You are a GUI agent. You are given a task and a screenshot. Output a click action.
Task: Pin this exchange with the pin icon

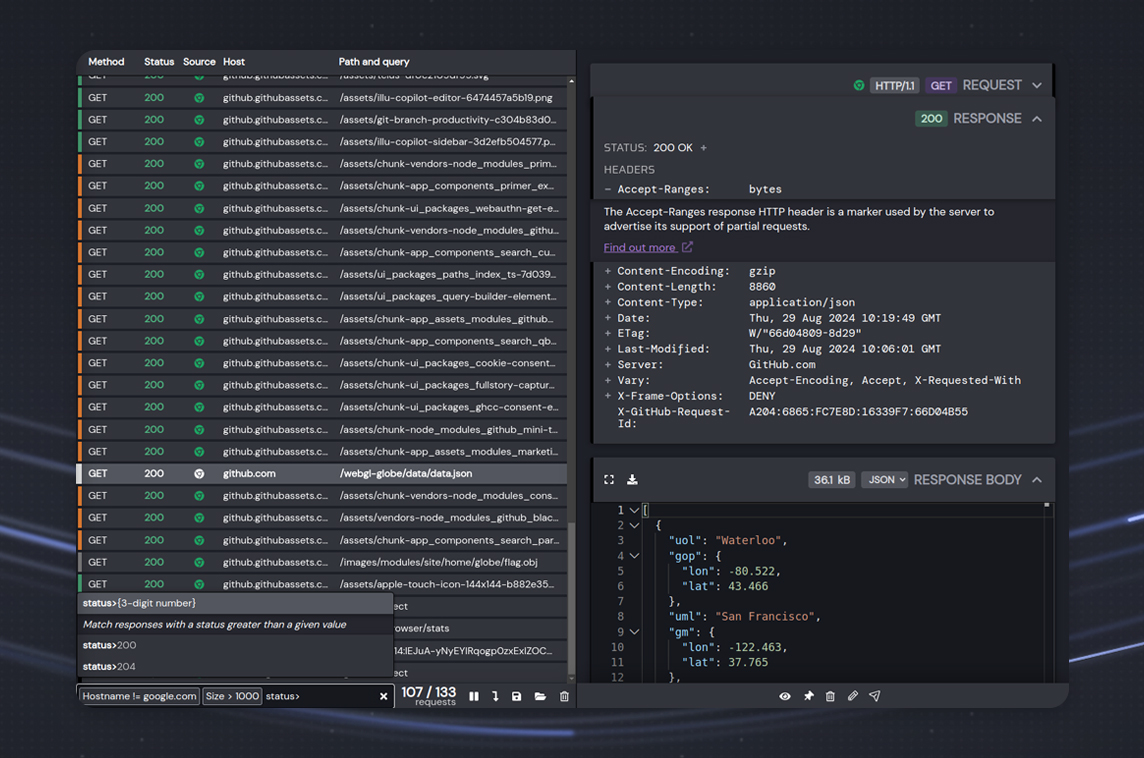(x=808, y=696)
